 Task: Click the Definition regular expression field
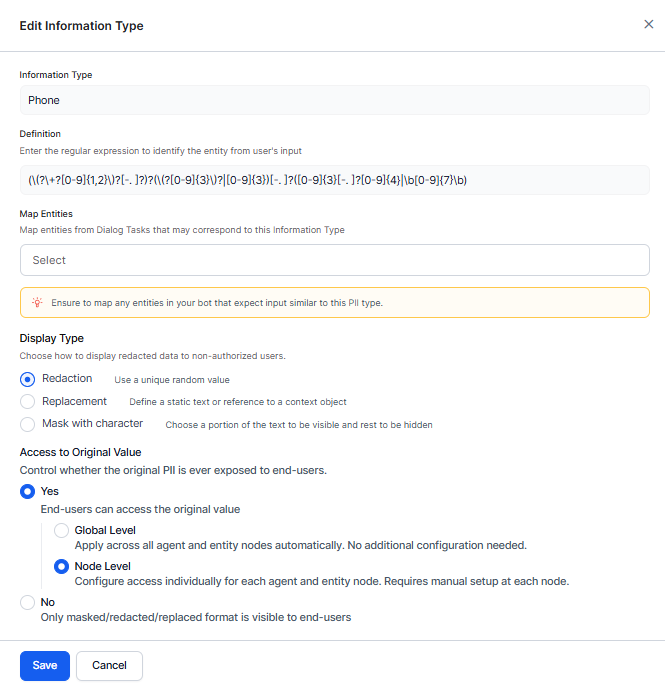pos(335,180)
